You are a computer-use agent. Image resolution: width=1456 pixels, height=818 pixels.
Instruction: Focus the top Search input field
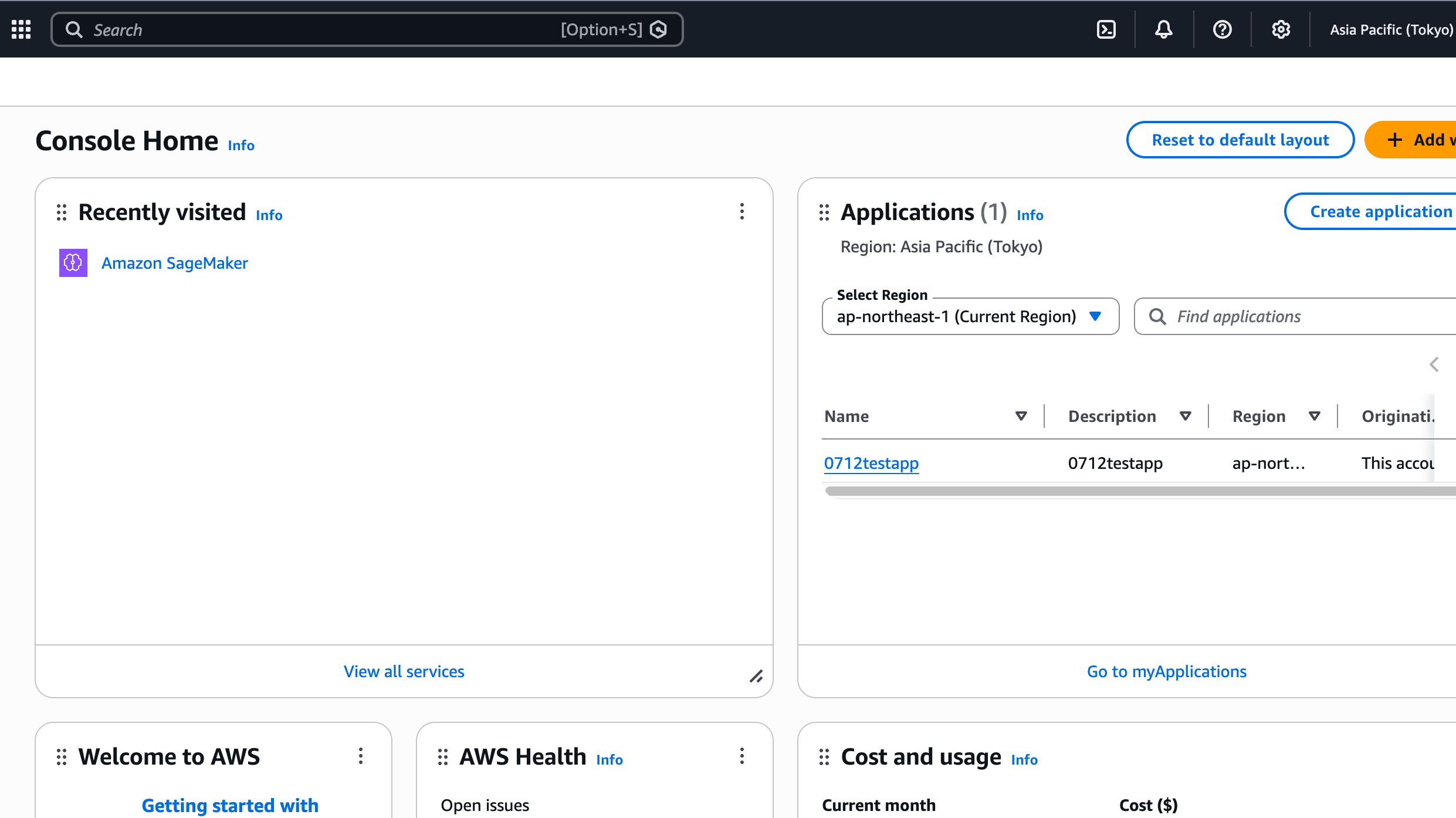367,29
